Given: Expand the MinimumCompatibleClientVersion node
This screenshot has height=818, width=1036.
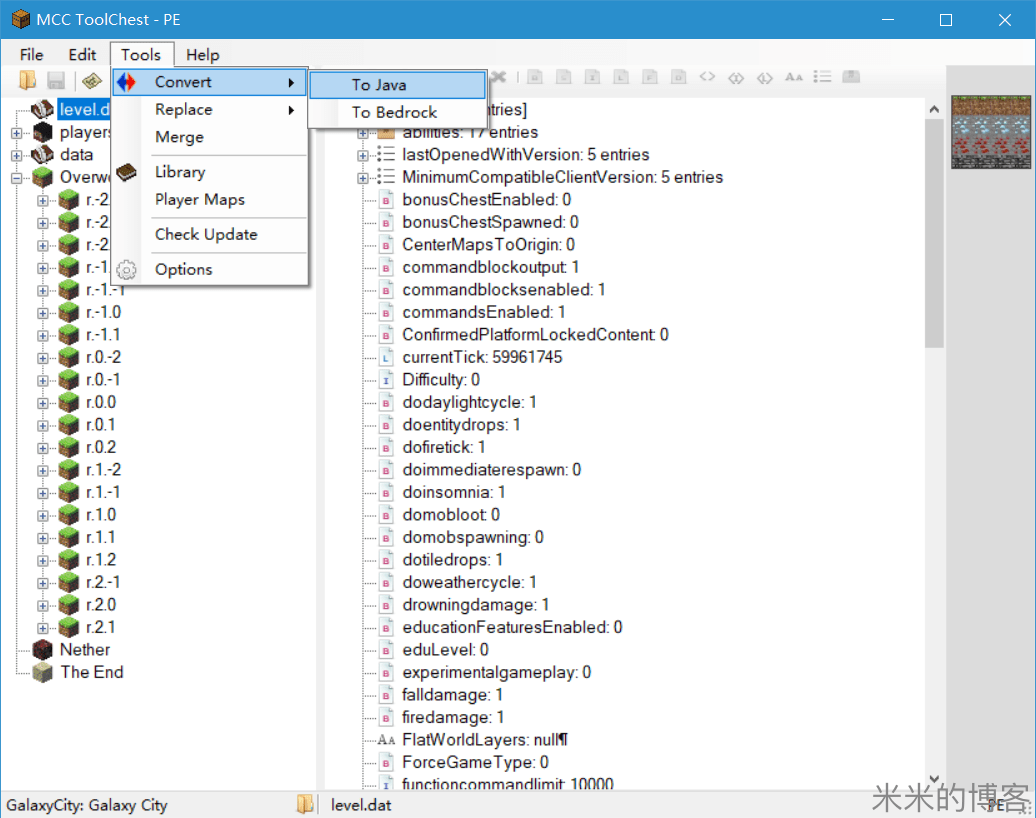Looking at the screenshot, I should coord(364,177).
